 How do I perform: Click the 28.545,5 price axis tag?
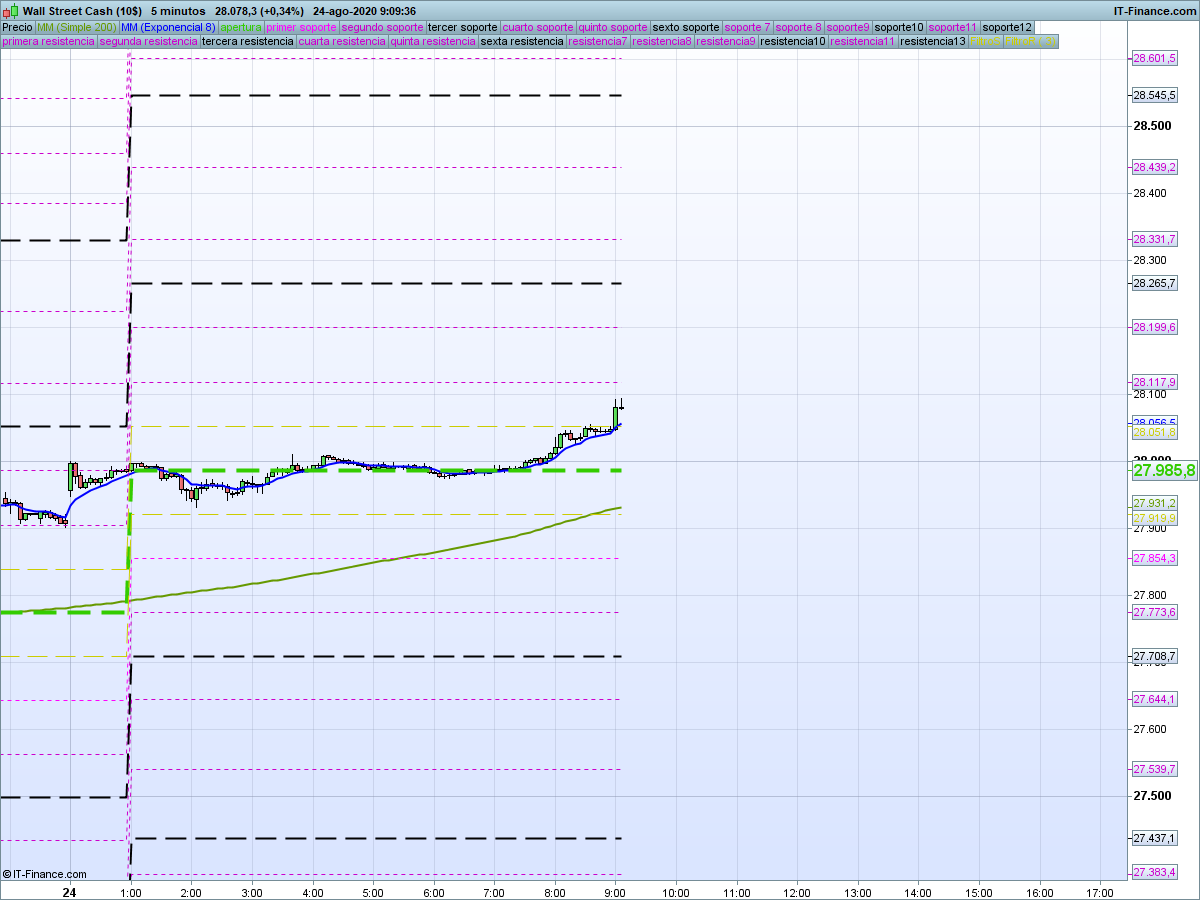[1154, 96]
